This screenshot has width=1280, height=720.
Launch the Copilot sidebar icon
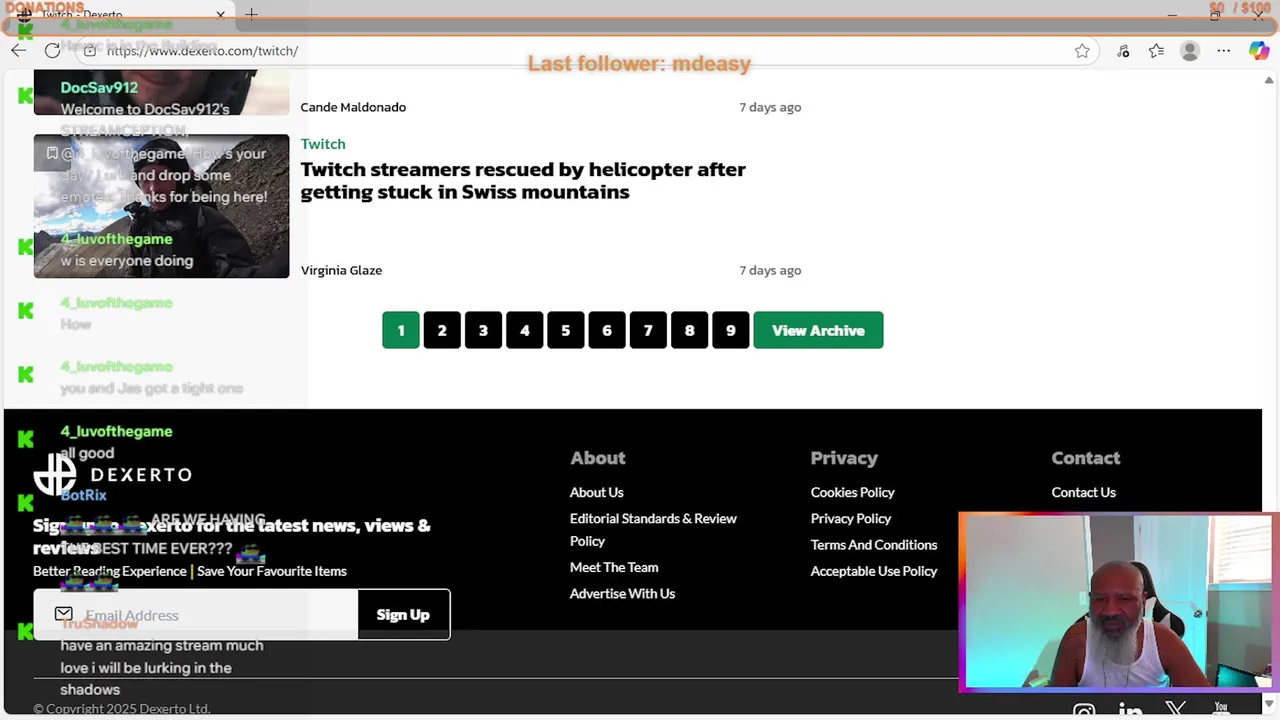coord(1259,51)
